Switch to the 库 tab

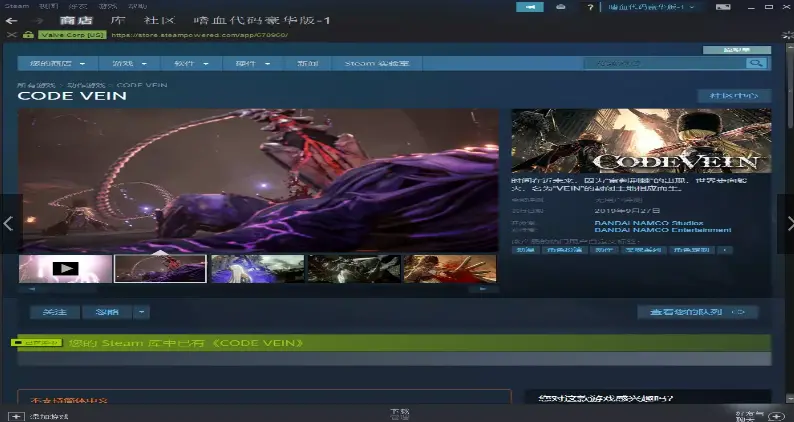click(118, 20)
